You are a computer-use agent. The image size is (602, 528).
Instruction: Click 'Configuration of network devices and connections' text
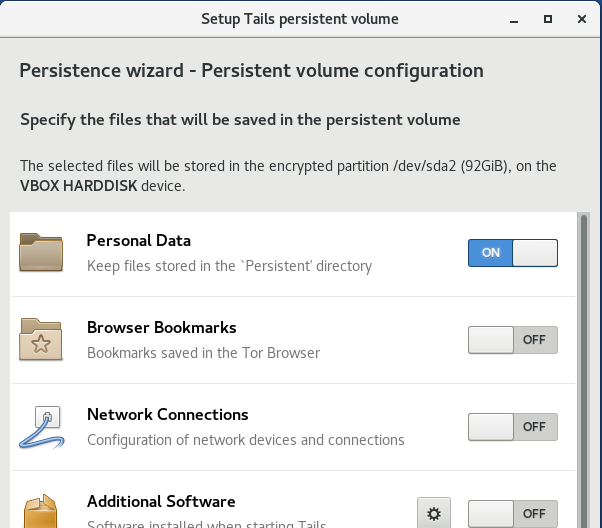coord(245,440)
